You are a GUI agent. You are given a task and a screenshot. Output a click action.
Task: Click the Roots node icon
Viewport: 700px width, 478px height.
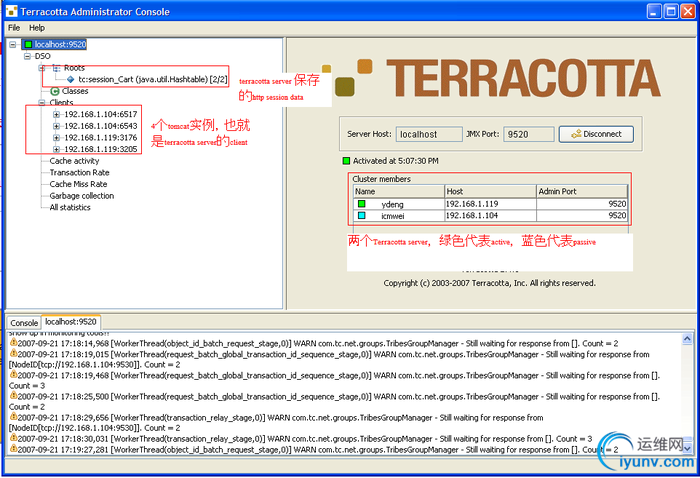pyautogui.click(x=56, y=68)
